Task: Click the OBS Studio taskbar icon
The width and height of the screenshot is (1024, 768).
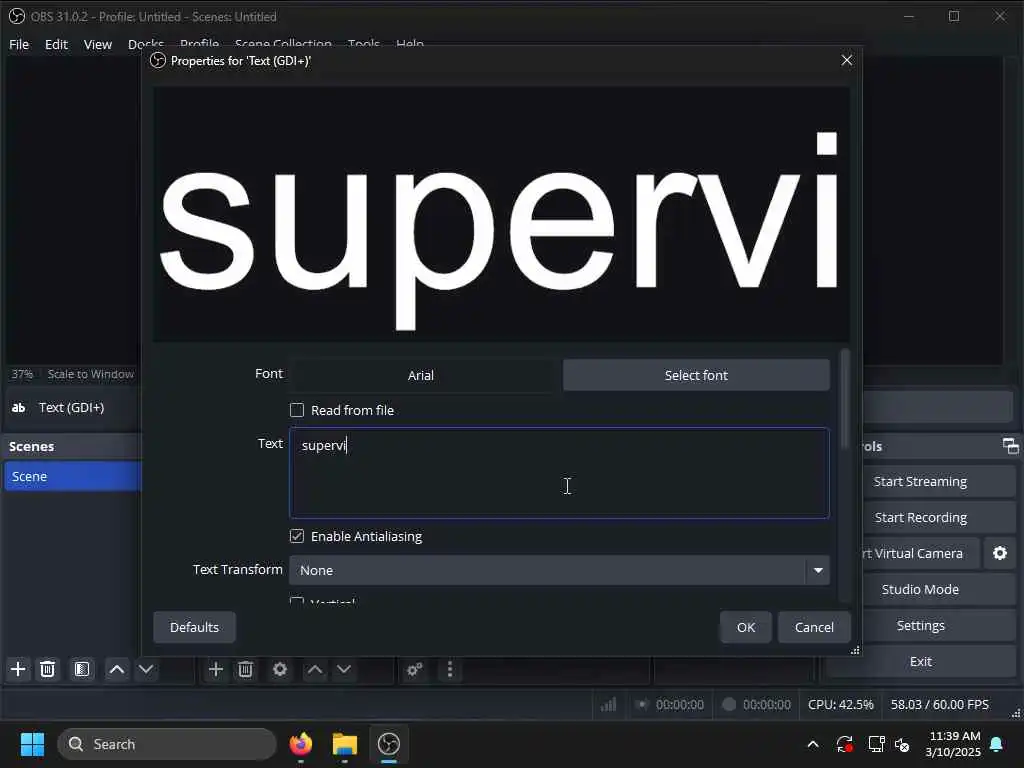Action: pos(389,744)
